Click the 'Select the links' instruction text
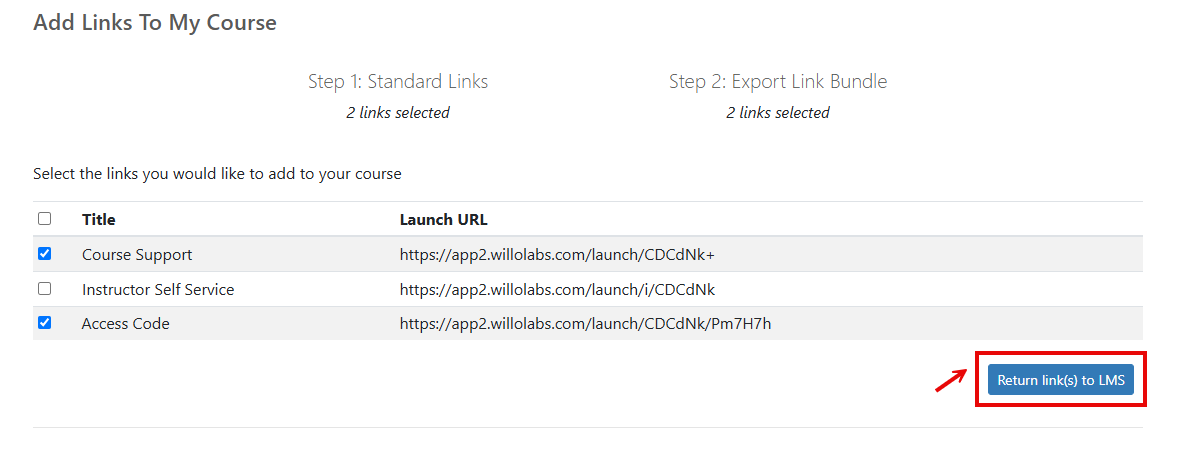 (217, 174)
